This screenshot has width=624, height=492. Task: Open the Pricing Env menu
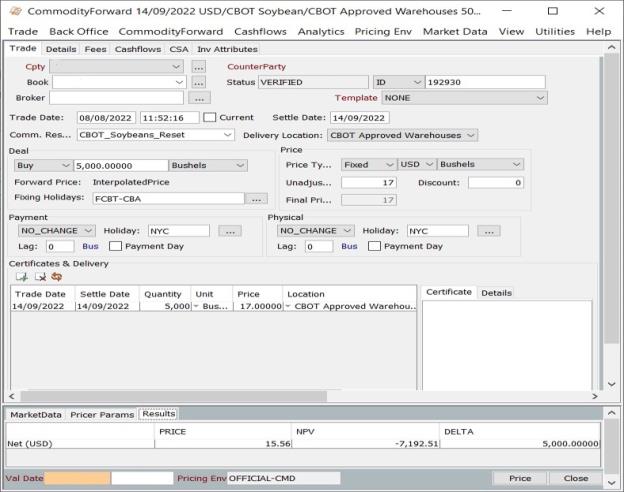(x=383, y=31)
